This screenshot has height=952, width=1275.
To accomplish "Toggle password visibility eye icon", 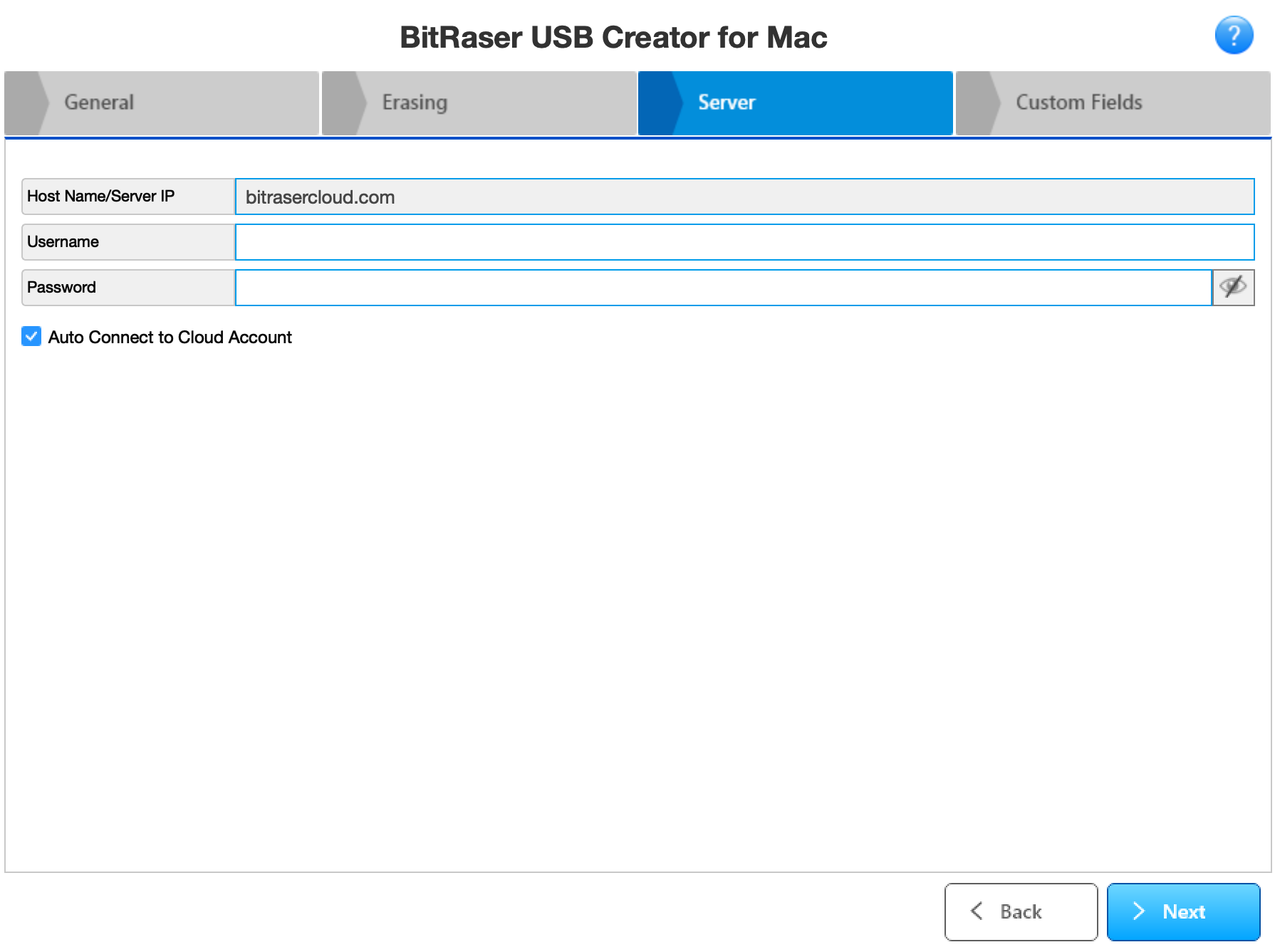I will point(1233,288).
